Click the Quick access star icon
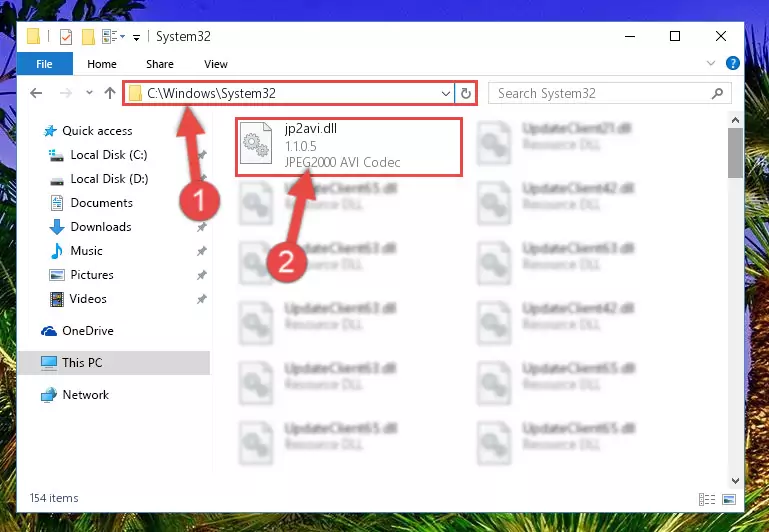Viewport: 769px width, 532px height. [50, 131]
